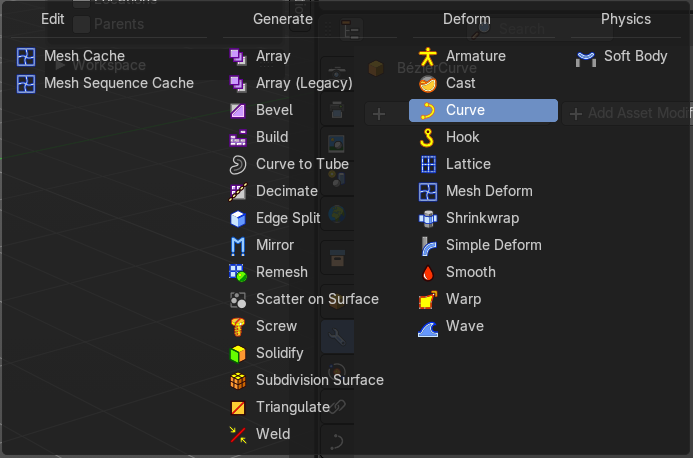Select the Lattice grid icon
Viewport: 693px width, 458px height.
(x=428, y=164)
